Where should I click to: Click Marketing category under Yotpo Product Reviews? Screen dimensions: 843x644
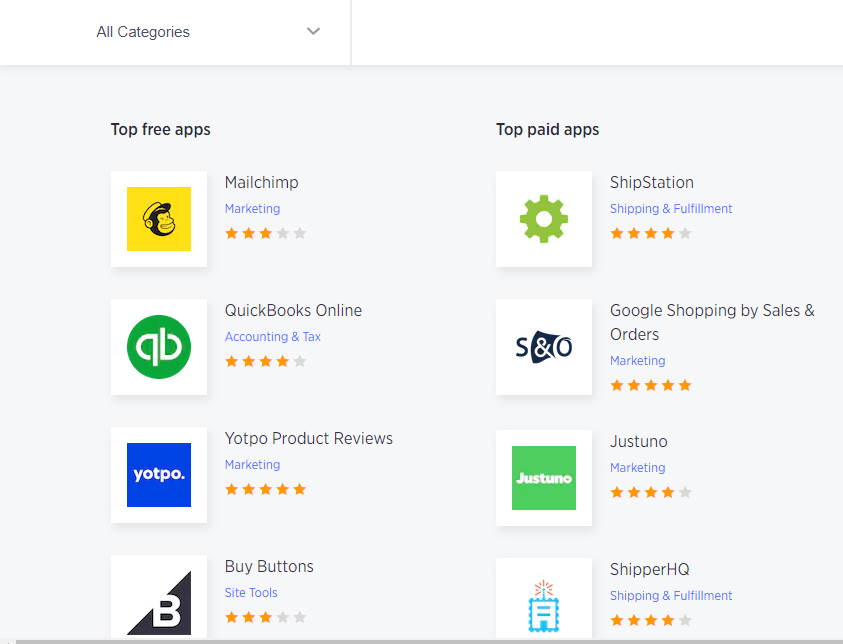(252, 464)
